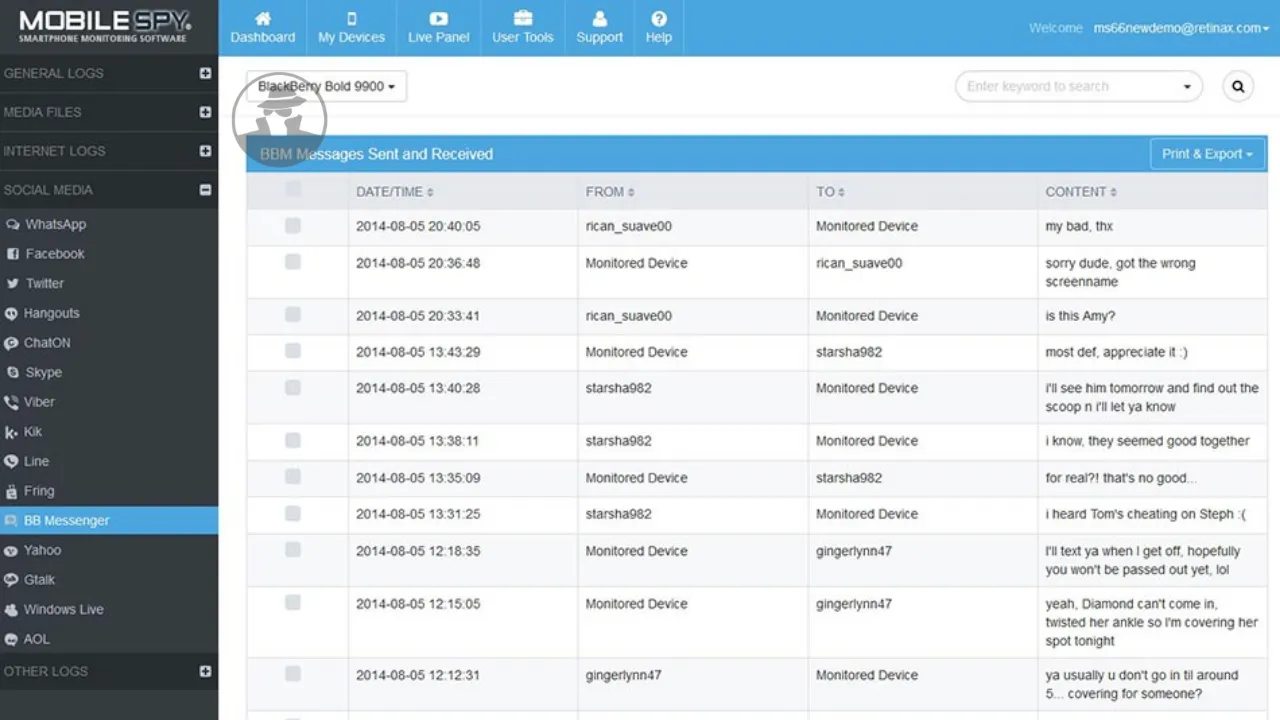
Task: Open BlackBerry Bold 9900 device dropdown
Action: click(x=326, y=86)
